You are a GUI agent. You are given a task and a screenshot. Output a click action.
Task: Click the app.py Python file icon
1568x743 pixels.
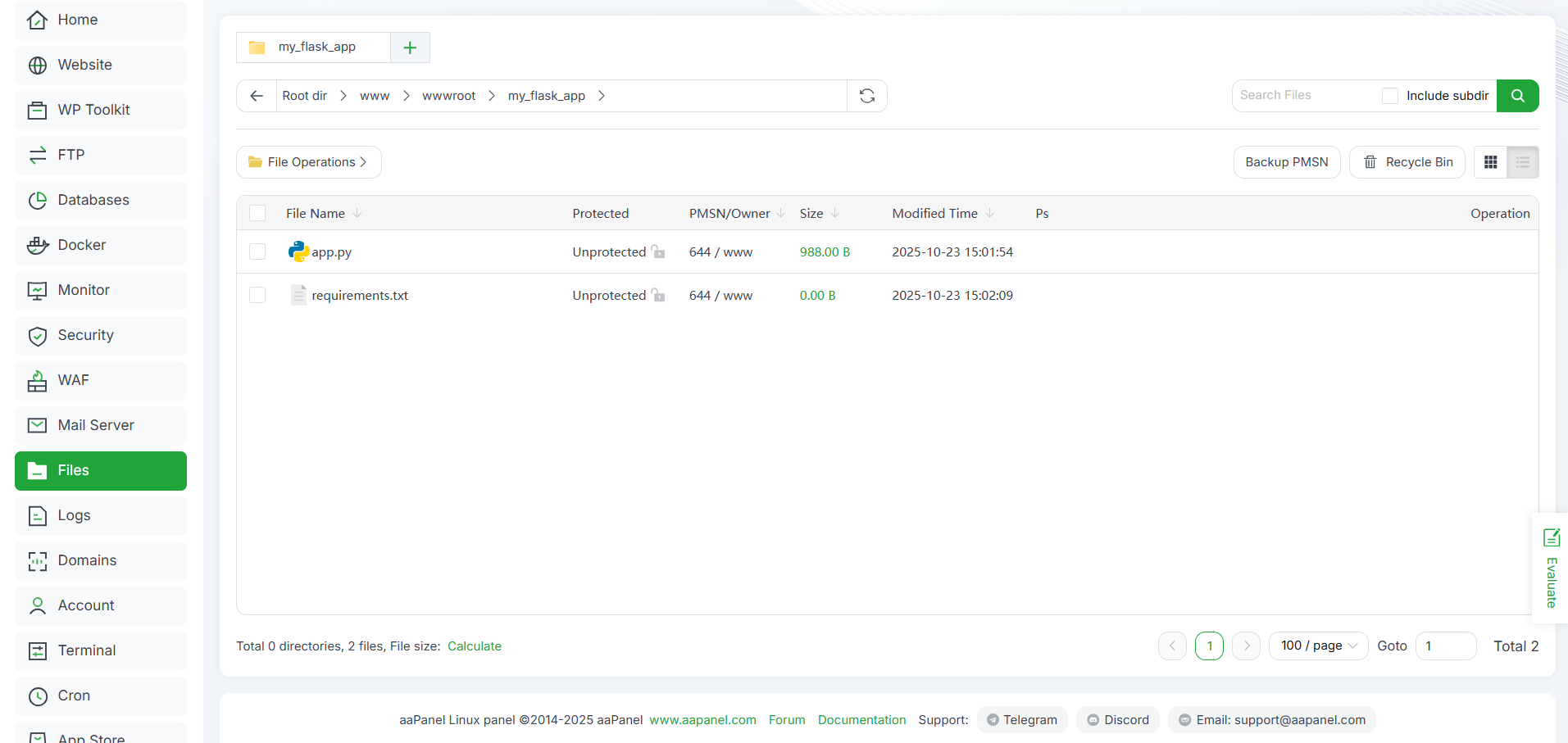[x=298, y=251]
